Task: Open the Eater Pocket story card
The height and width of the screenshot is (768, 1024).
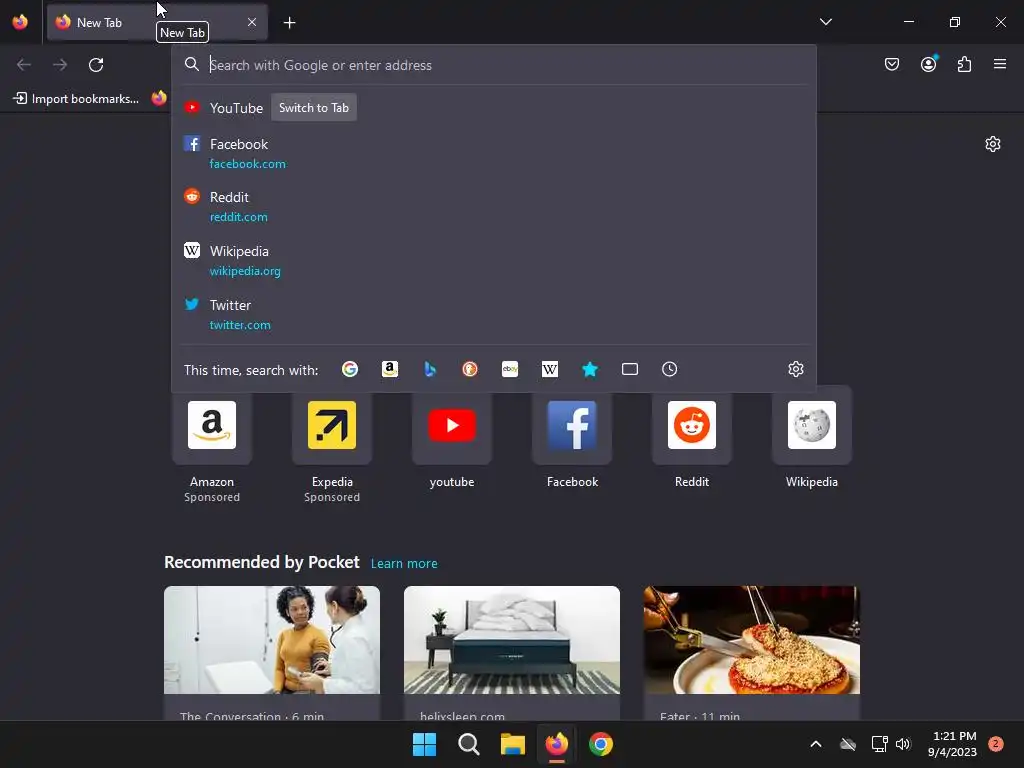Action: point(752,653)
